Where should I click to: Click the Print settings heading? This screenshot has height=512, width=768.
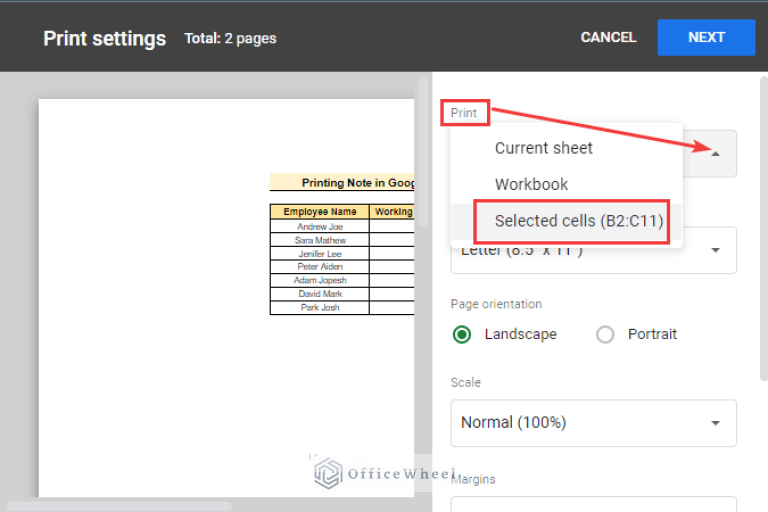tap(104, 39)
